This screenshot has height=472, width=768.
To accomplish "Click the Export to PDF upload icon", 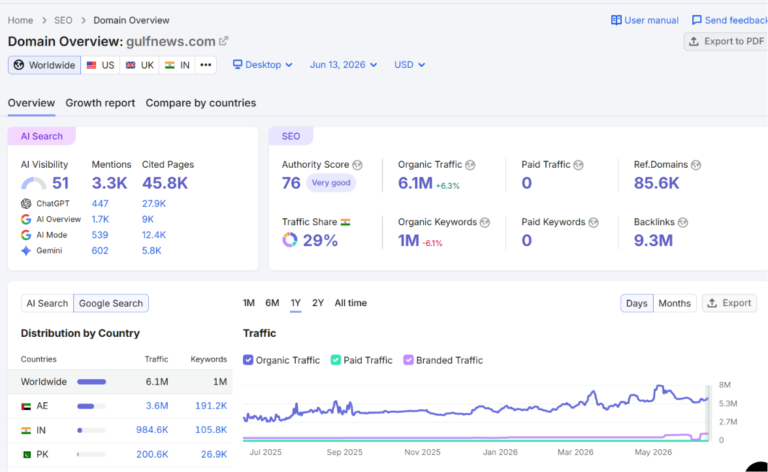I will (x=694, y=42).
